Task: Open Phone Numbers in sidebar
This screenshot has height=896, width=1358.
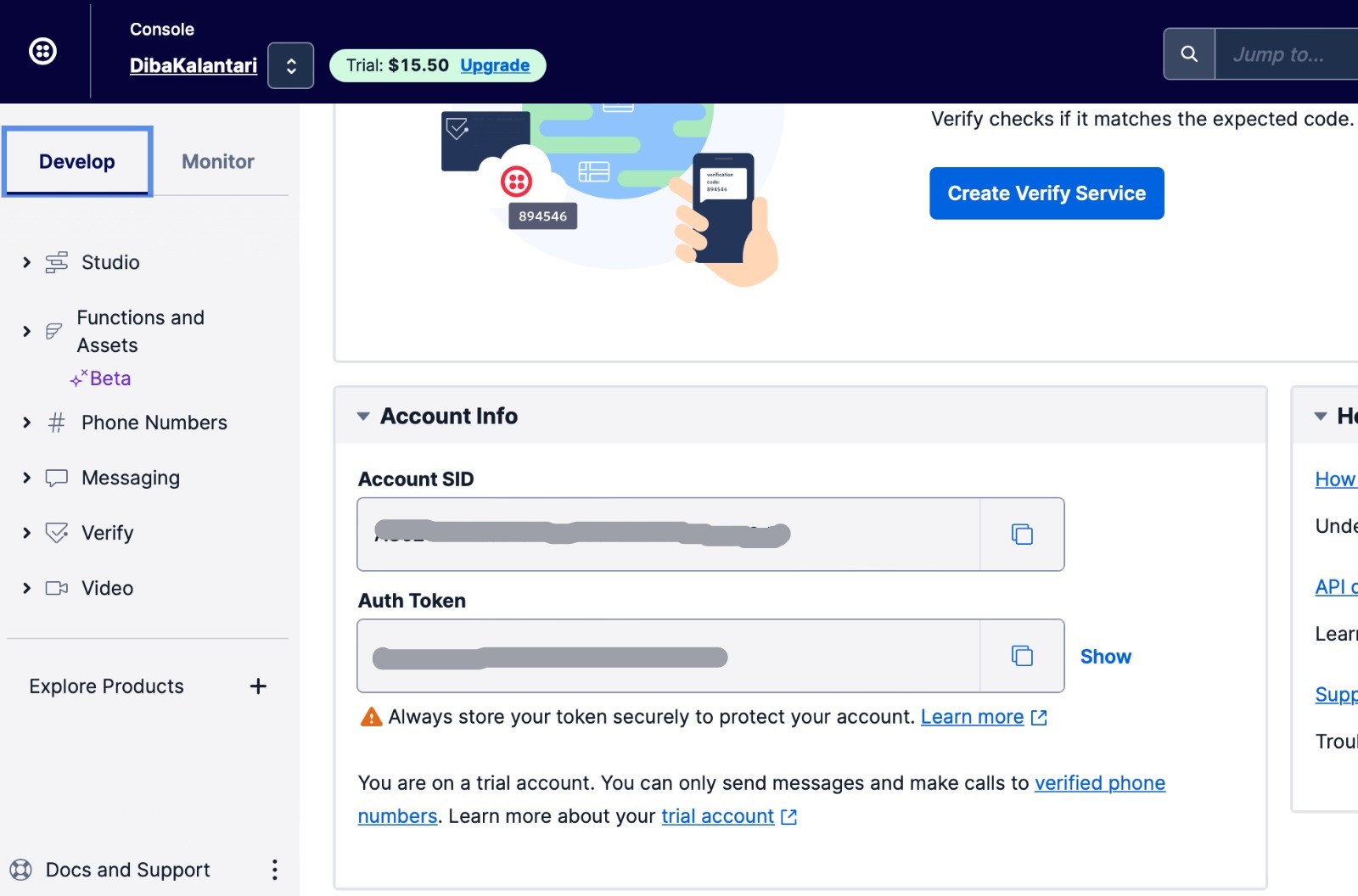Action: (x=154, y=423)
